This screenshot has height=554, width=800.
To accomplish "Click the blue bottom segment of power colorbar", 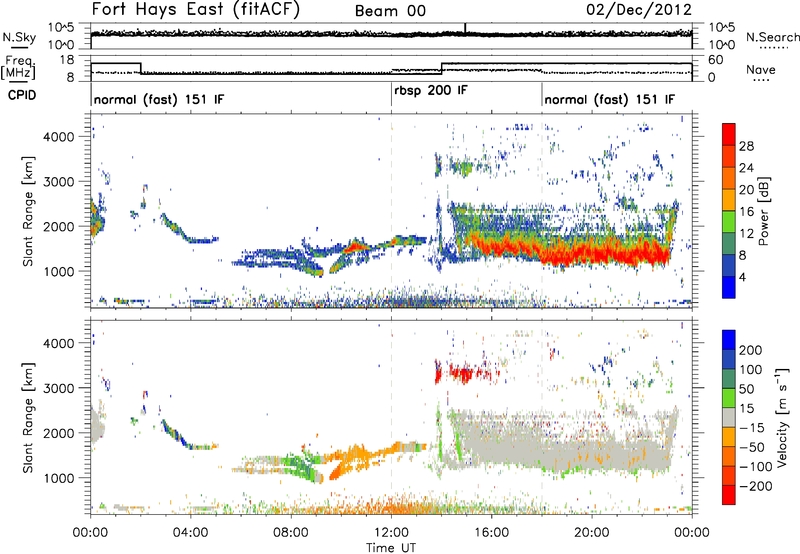I will pyautogui.click(x=729, y=287).
